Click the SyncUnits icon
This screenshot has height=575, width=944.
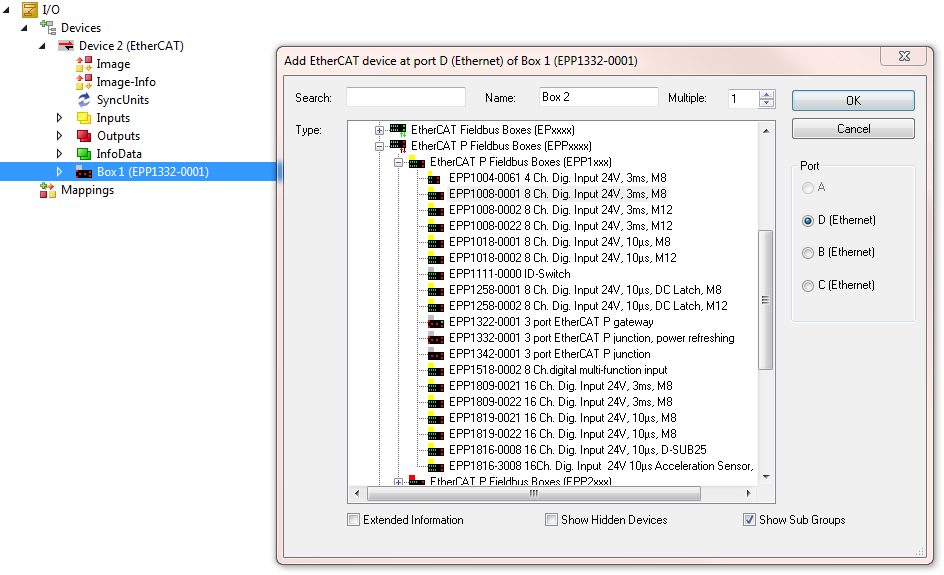(84, 99)
